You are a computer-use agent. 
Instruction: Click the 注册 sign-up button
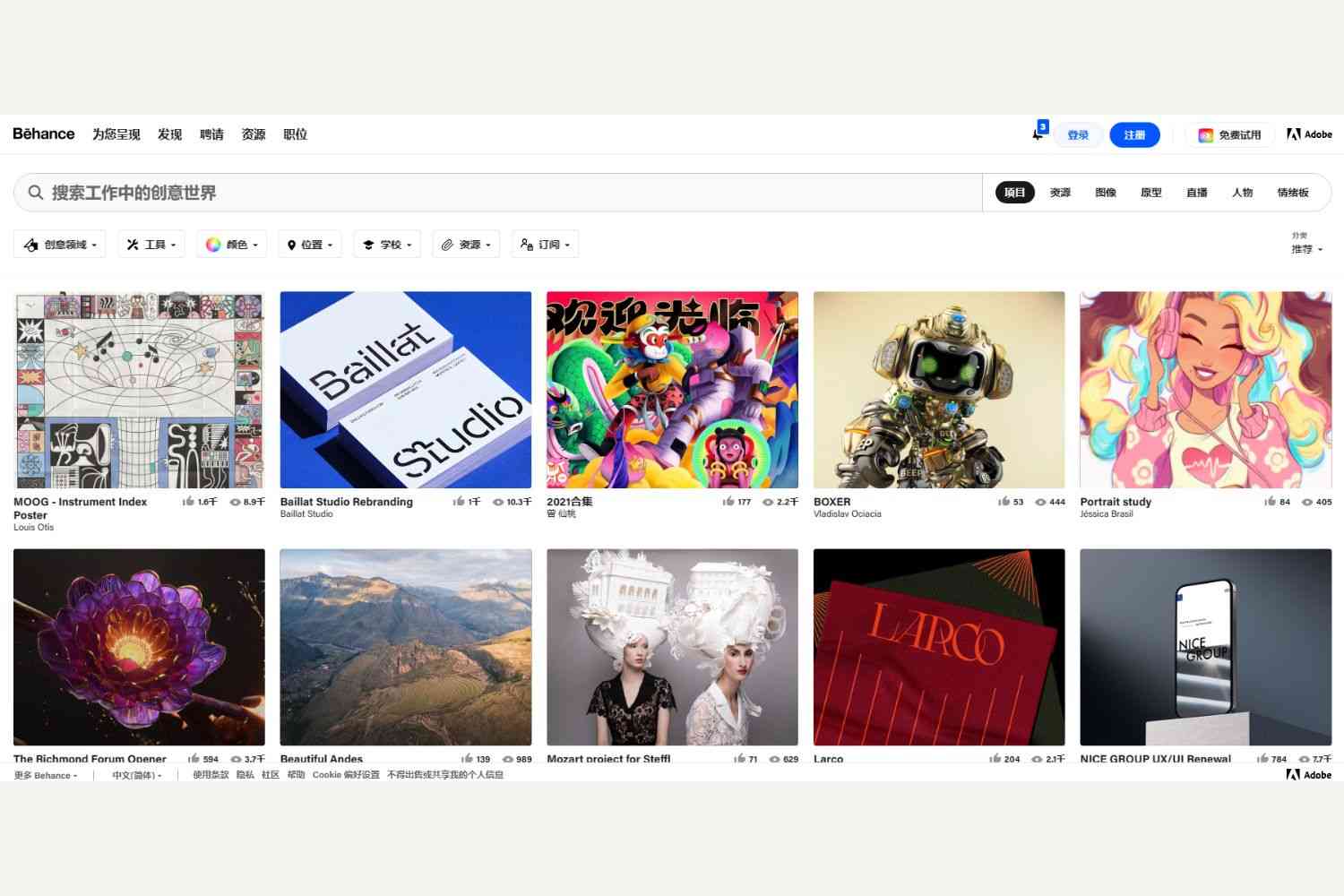coord(1134,134)
